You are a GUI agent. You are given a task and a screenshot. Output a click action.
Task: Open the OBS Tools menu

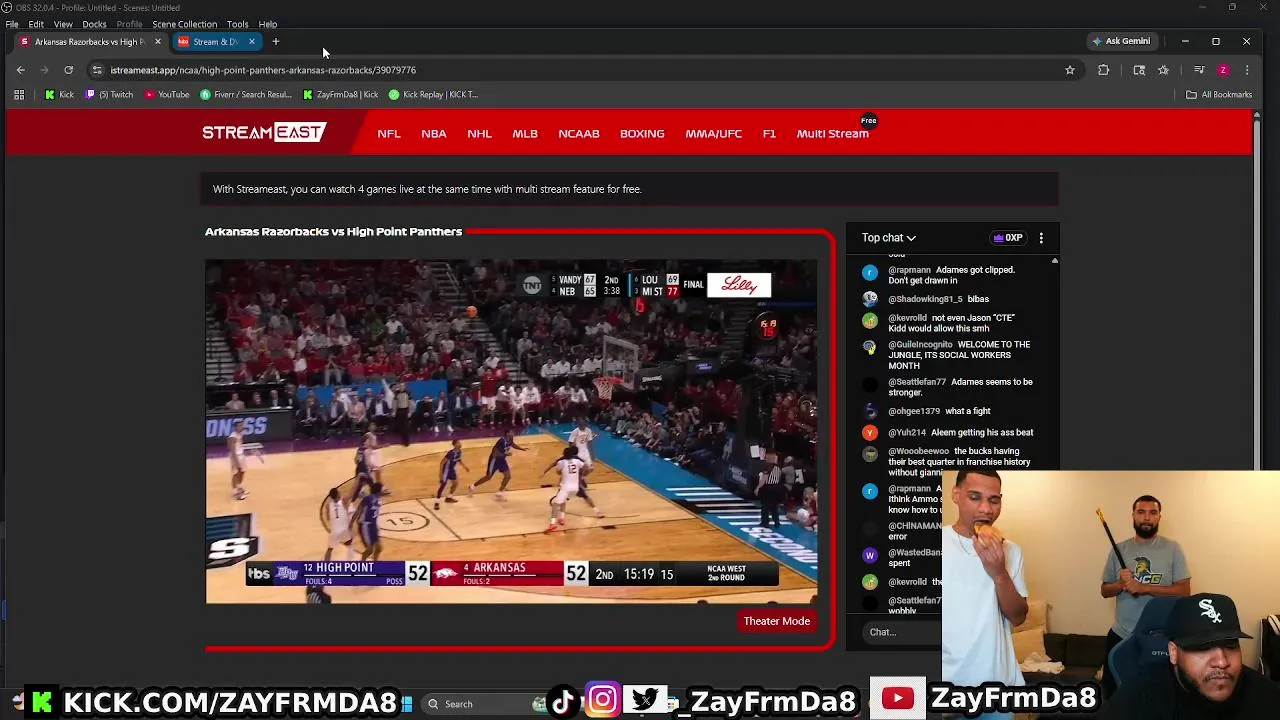[237, 24]
